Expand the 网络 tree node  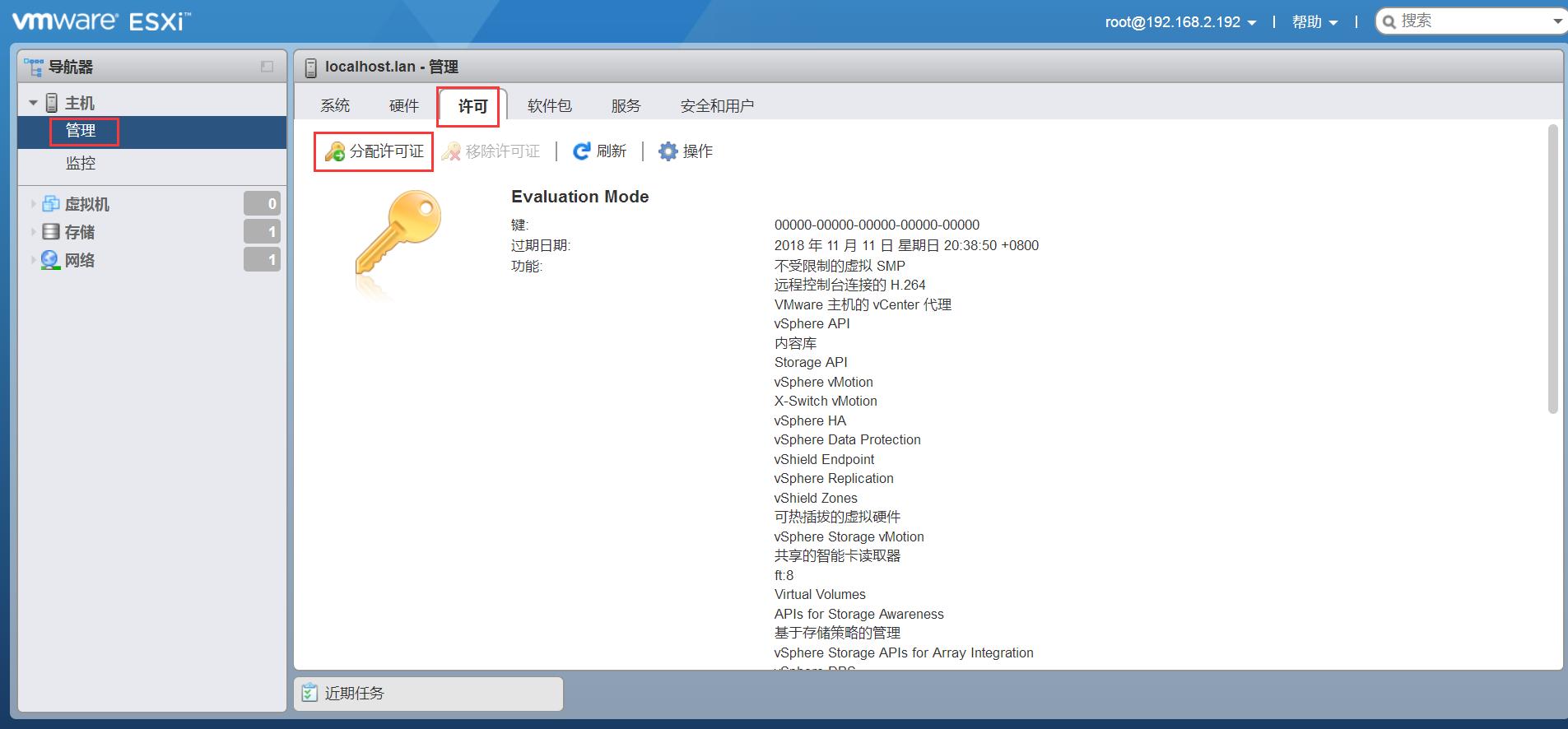33,260
